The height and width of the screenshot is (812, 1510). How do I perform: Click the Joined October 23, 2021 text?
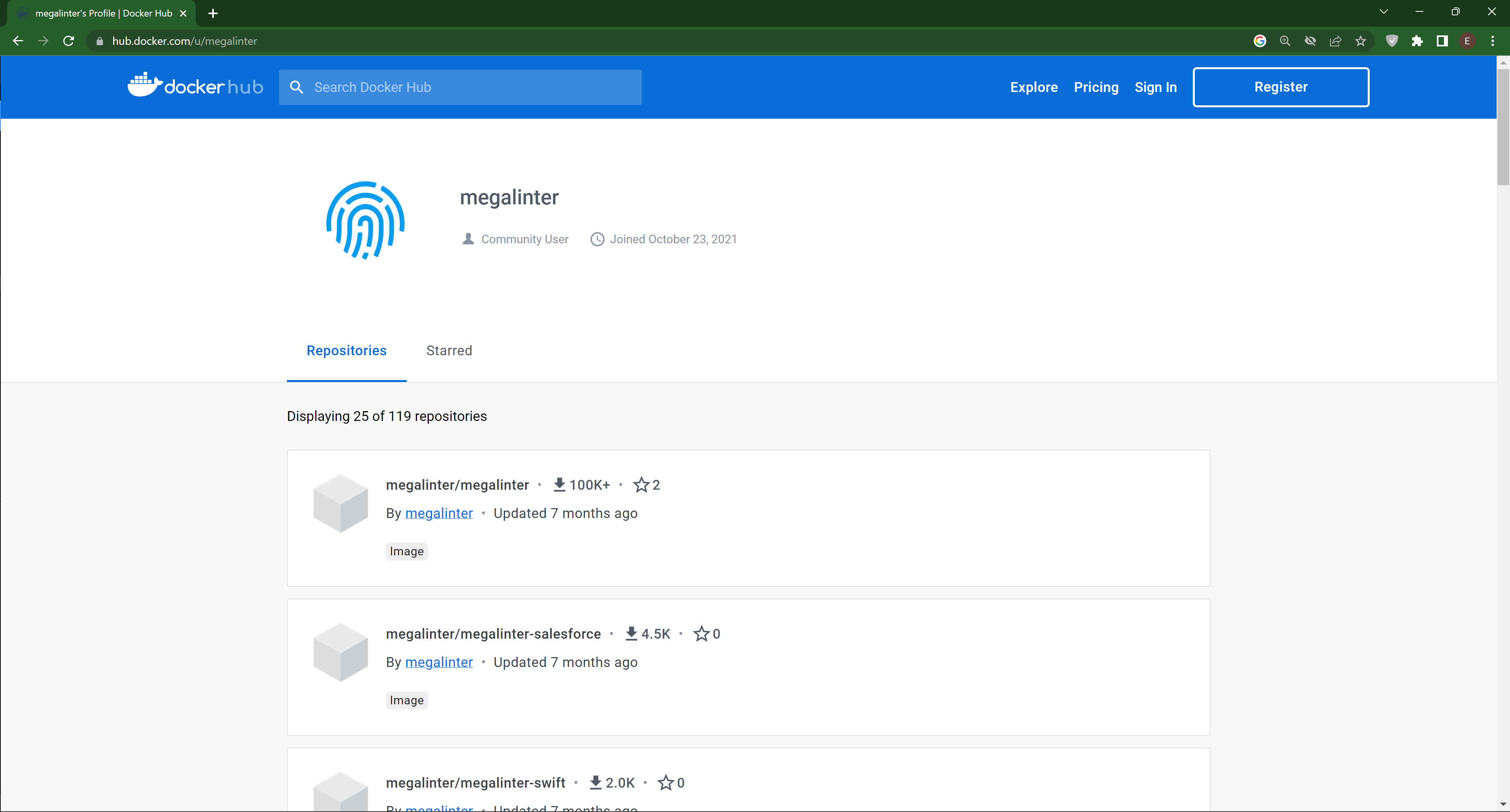point(673,239)
